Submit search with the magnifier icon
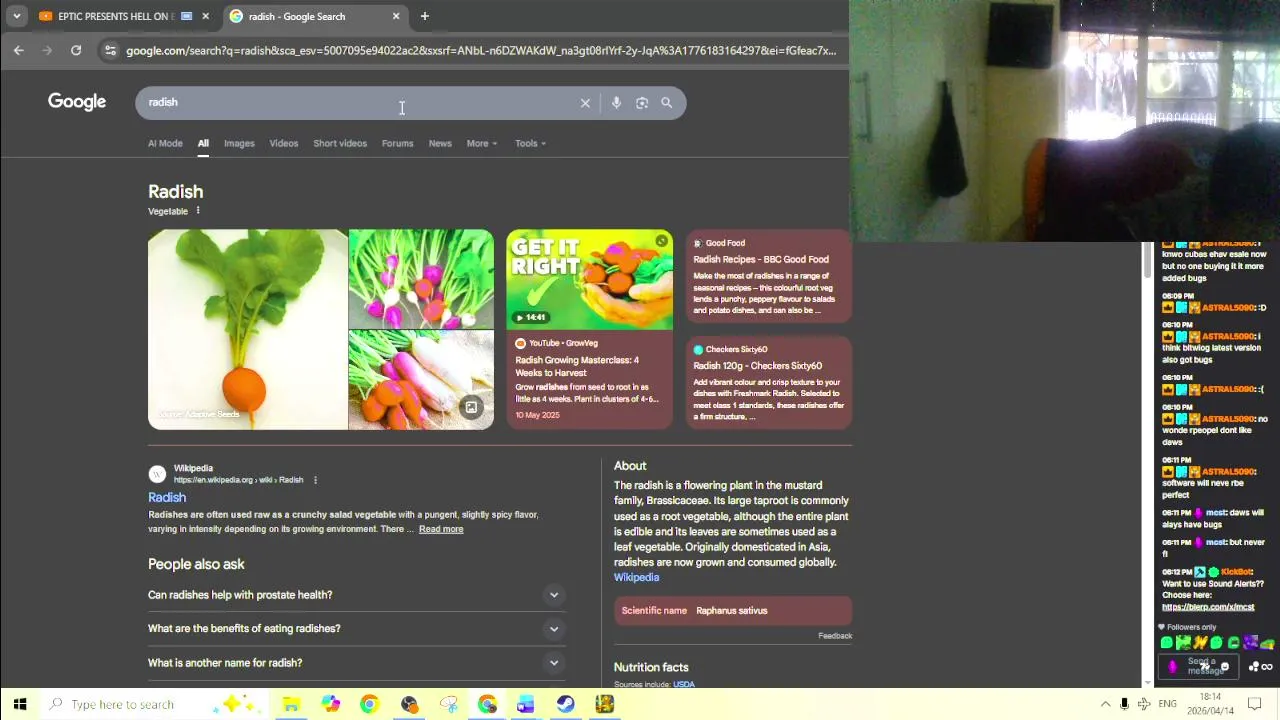This screenshot has height=720, width=1280. pyautogui.click(x=667, y=103)
